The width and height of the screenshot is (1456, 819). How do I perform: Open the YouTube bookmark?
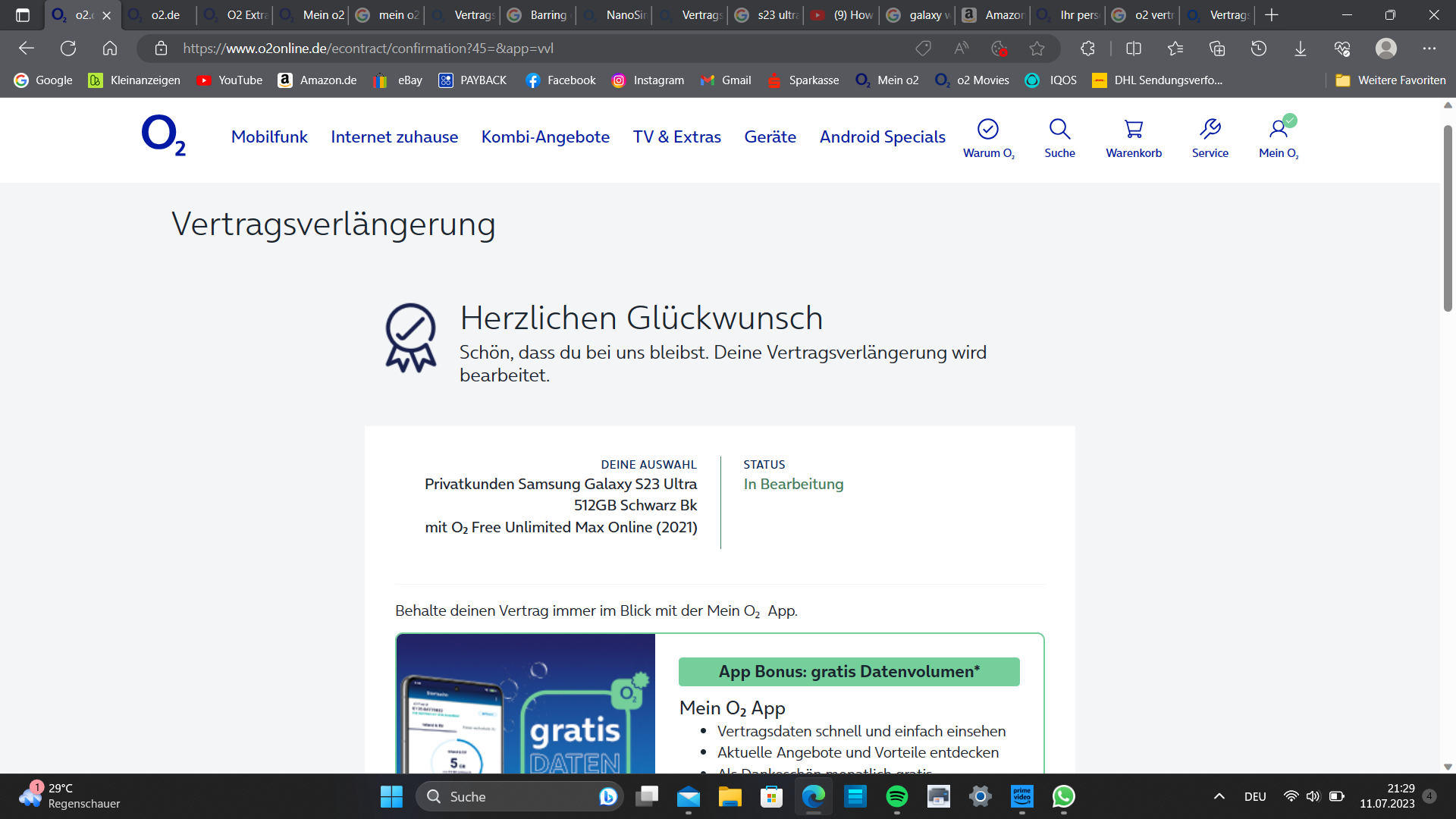point(229,80)
